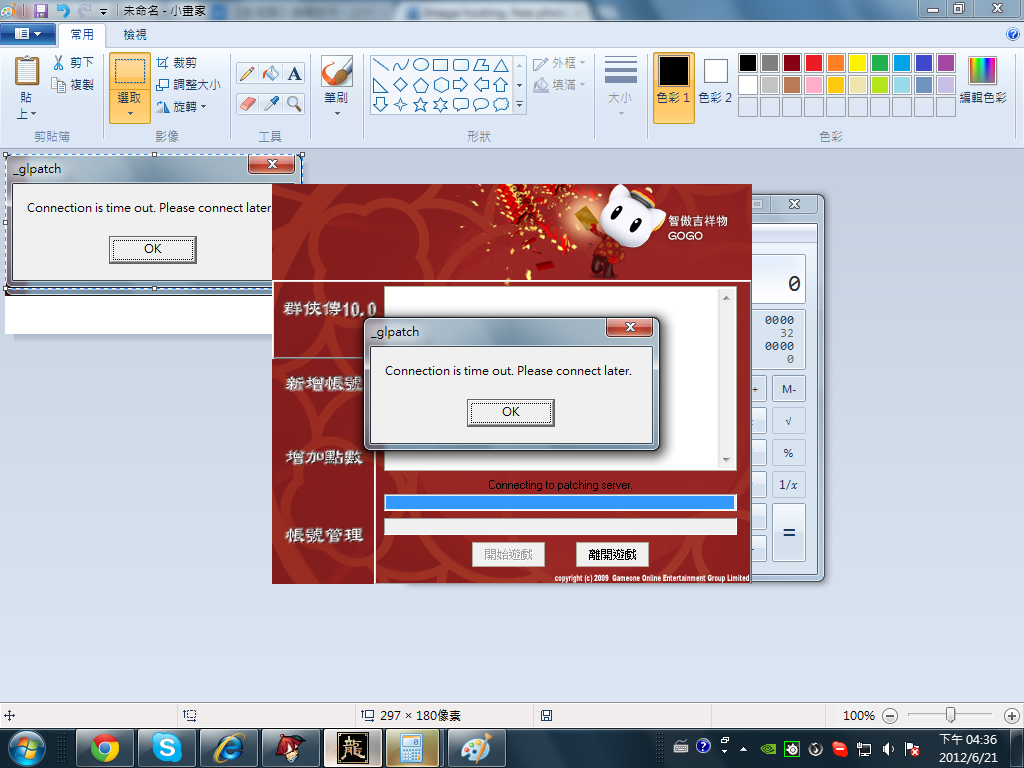This screenshot has width=1024, height=768.
Task: Select the Pencil tool
Action: [x=246, y=73]
